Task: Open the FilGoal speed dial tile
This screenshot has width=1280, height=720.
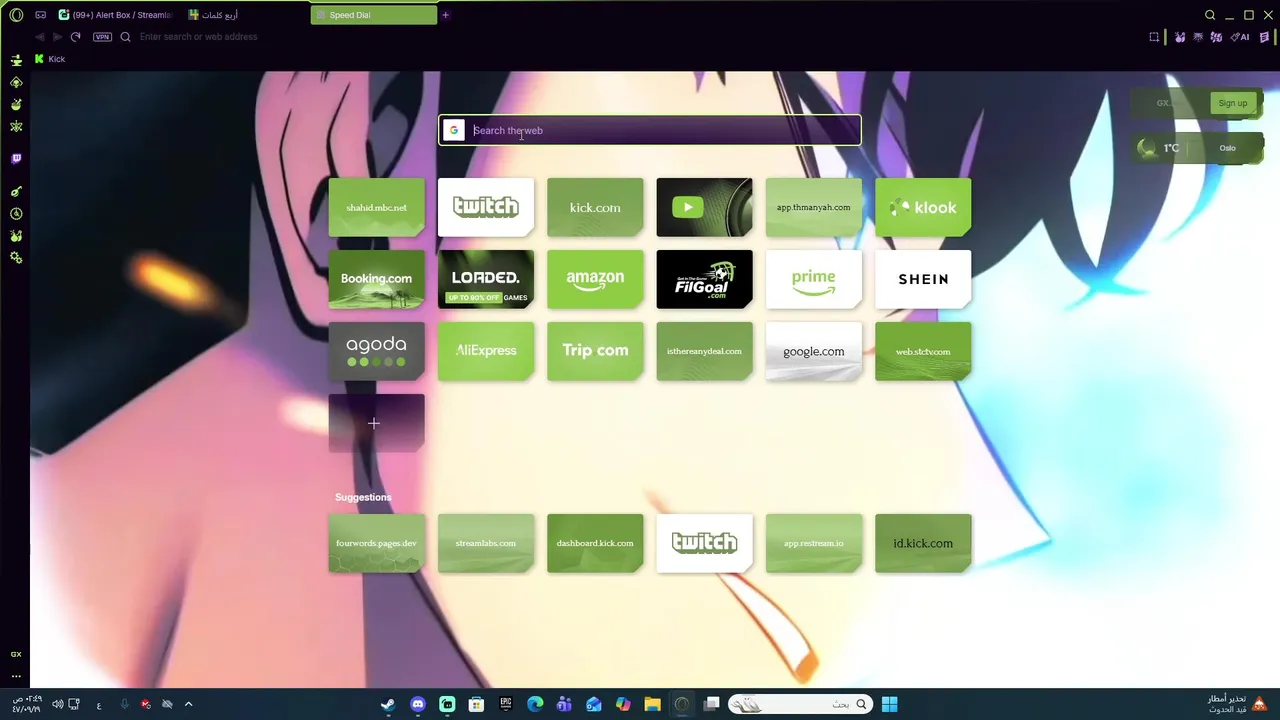Action: [704, 279]
